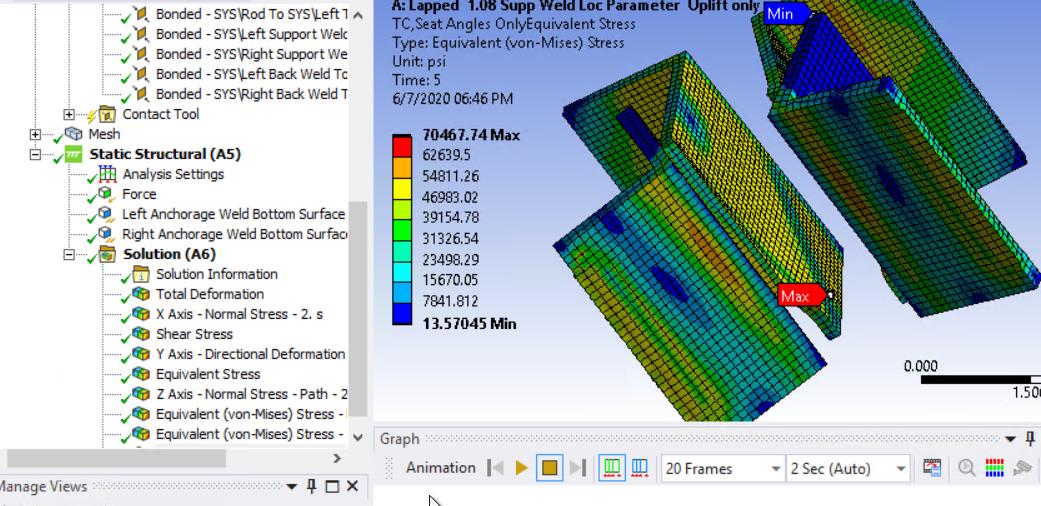Click the Solution (A6) node icon
Image resolution: width=1041 pixels, height=506 pixels.
pos(106,254)
